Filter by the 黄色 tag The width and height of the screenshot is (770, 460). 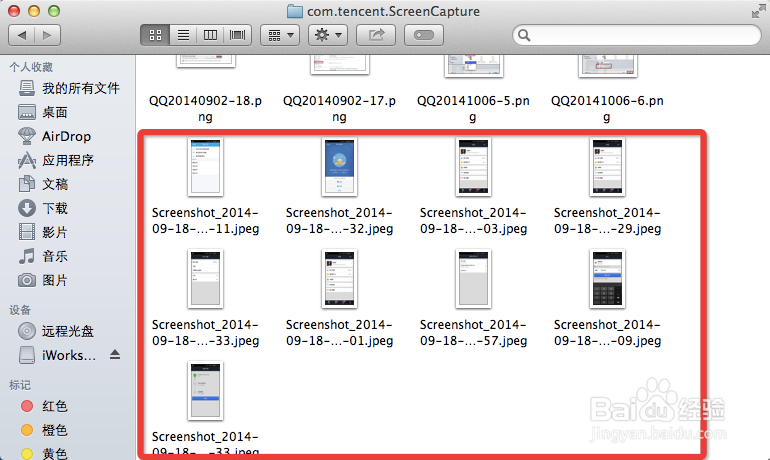pos(43,453)
